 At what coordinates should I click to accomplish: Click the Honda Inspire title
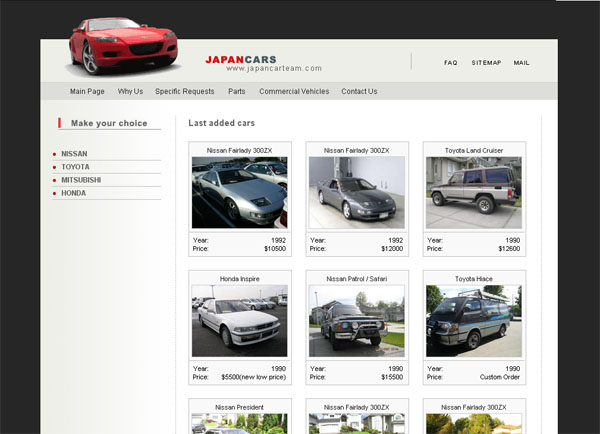pyautogui.click(x=240, y=279)
